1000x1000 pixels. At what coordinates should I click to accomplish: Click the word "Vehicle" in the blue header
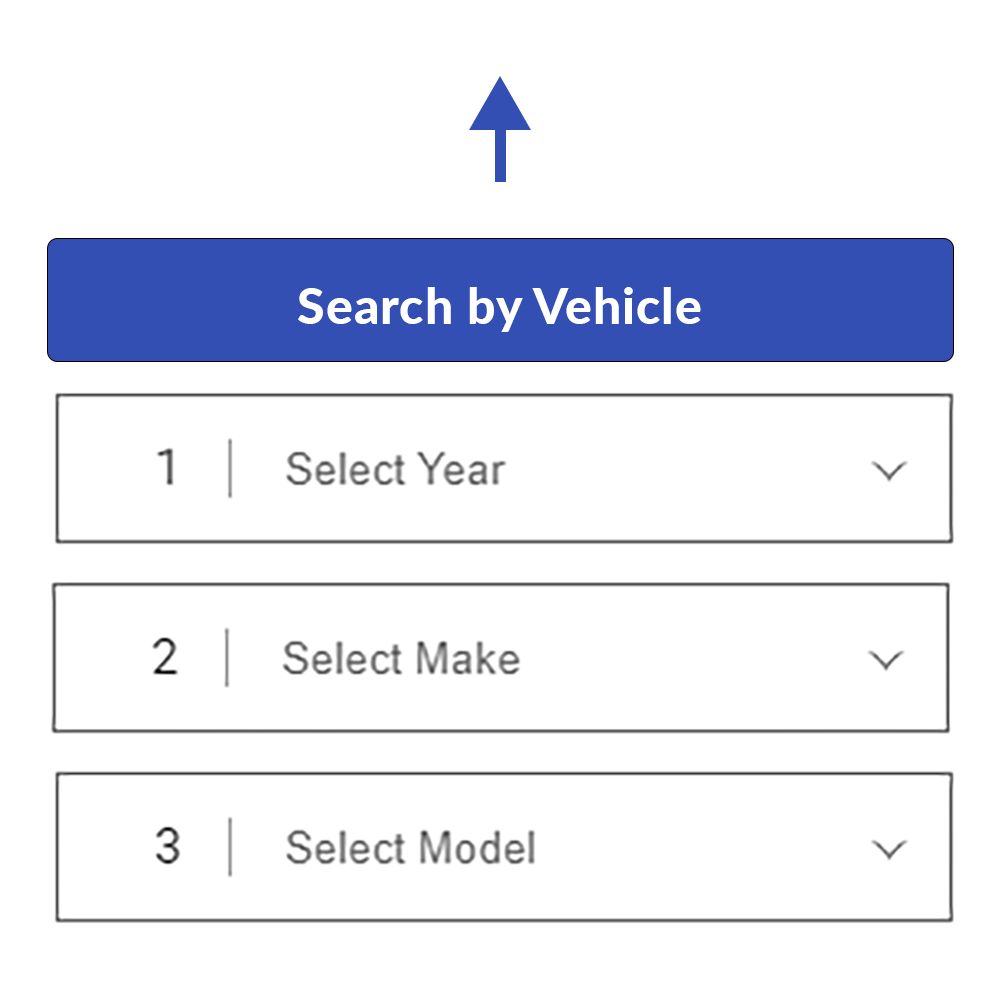pyautogui.click(x=617, y=306)
